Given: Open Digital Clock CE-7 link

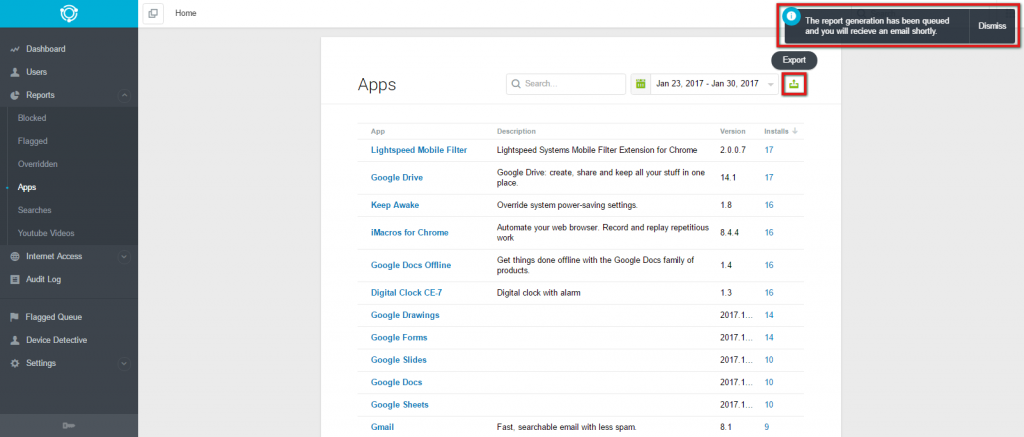Looking at the screenshot, I should tap(406, 293).
